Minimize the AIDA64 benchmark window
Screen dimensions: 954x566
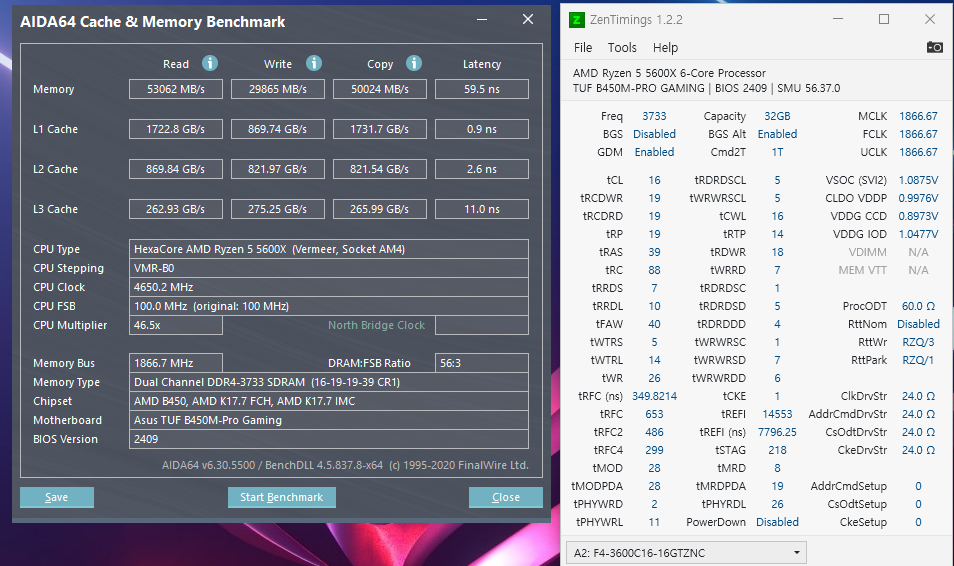tap(482, 19)
